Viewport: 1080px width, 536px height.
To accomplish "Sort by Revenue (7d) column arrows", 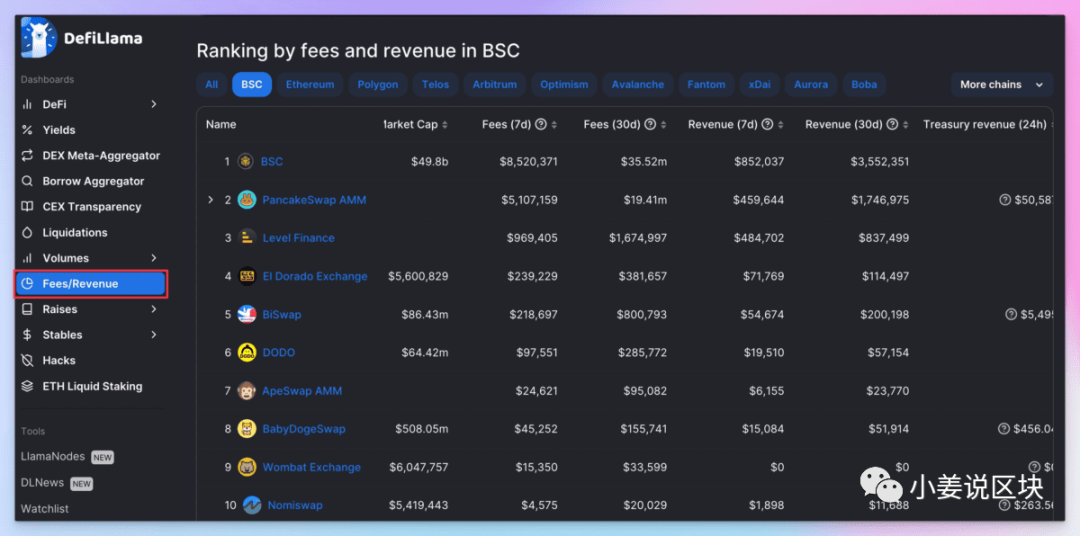I will pos(782,125).
